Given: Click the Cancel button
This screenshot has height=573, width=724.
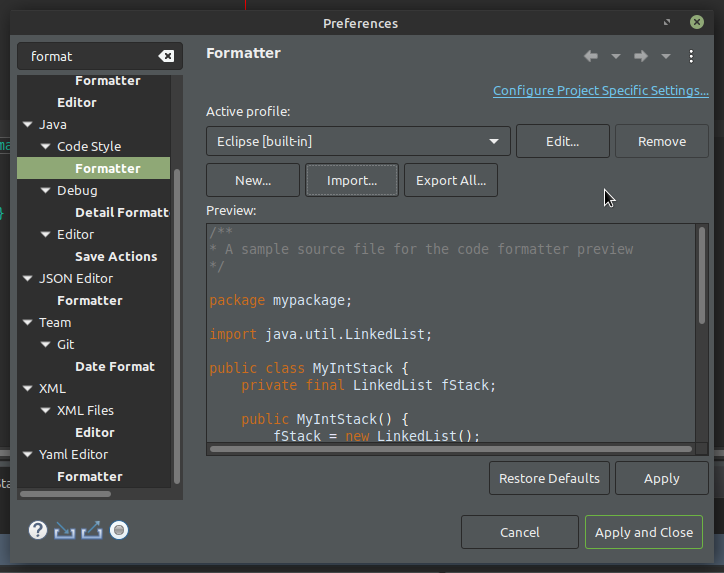Looking at the screenshot, I should (x=519, y=532).
